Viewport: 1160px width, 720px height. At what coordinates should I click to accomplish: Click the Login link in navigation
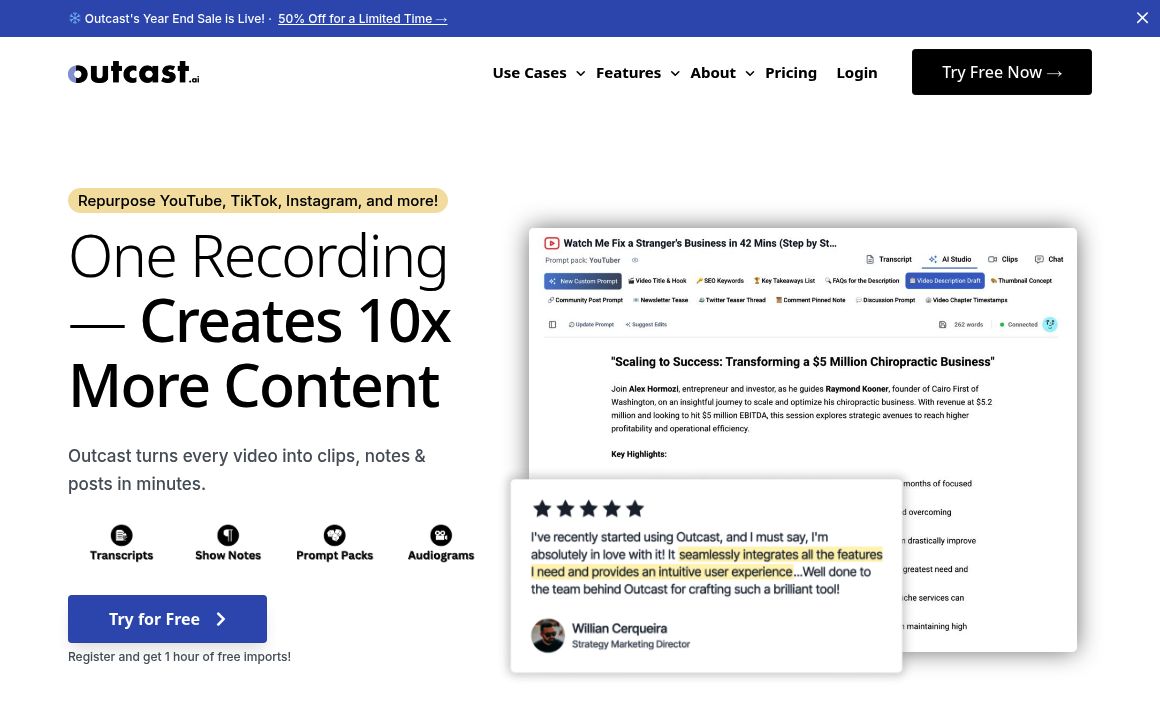coord(857,73)
